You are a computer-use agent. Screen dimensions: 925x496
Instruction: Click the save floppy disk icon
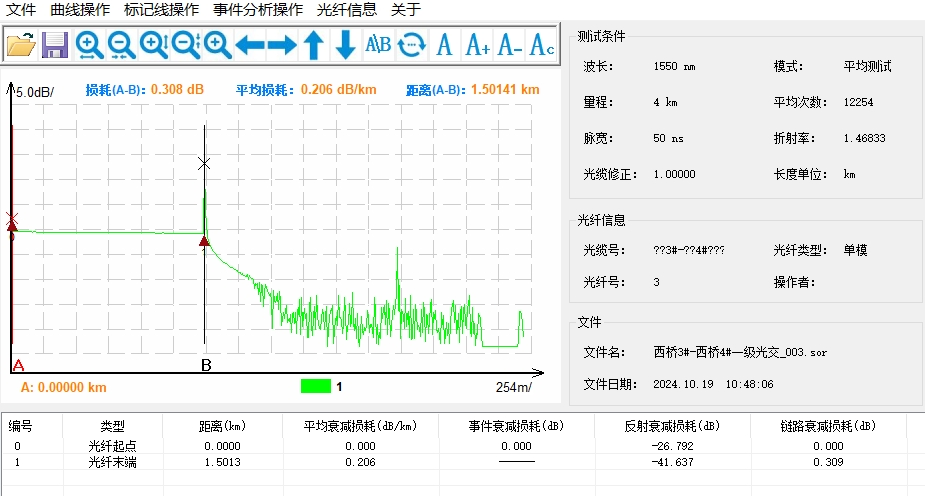[x=54, y=44]
